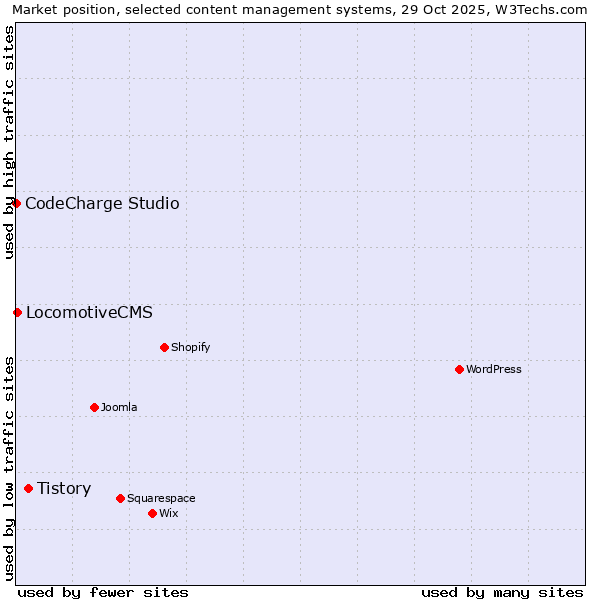The height and width of the screenshot is (600, 600).
Task: Click the Squarespace red marker
Action: point(120,498)
